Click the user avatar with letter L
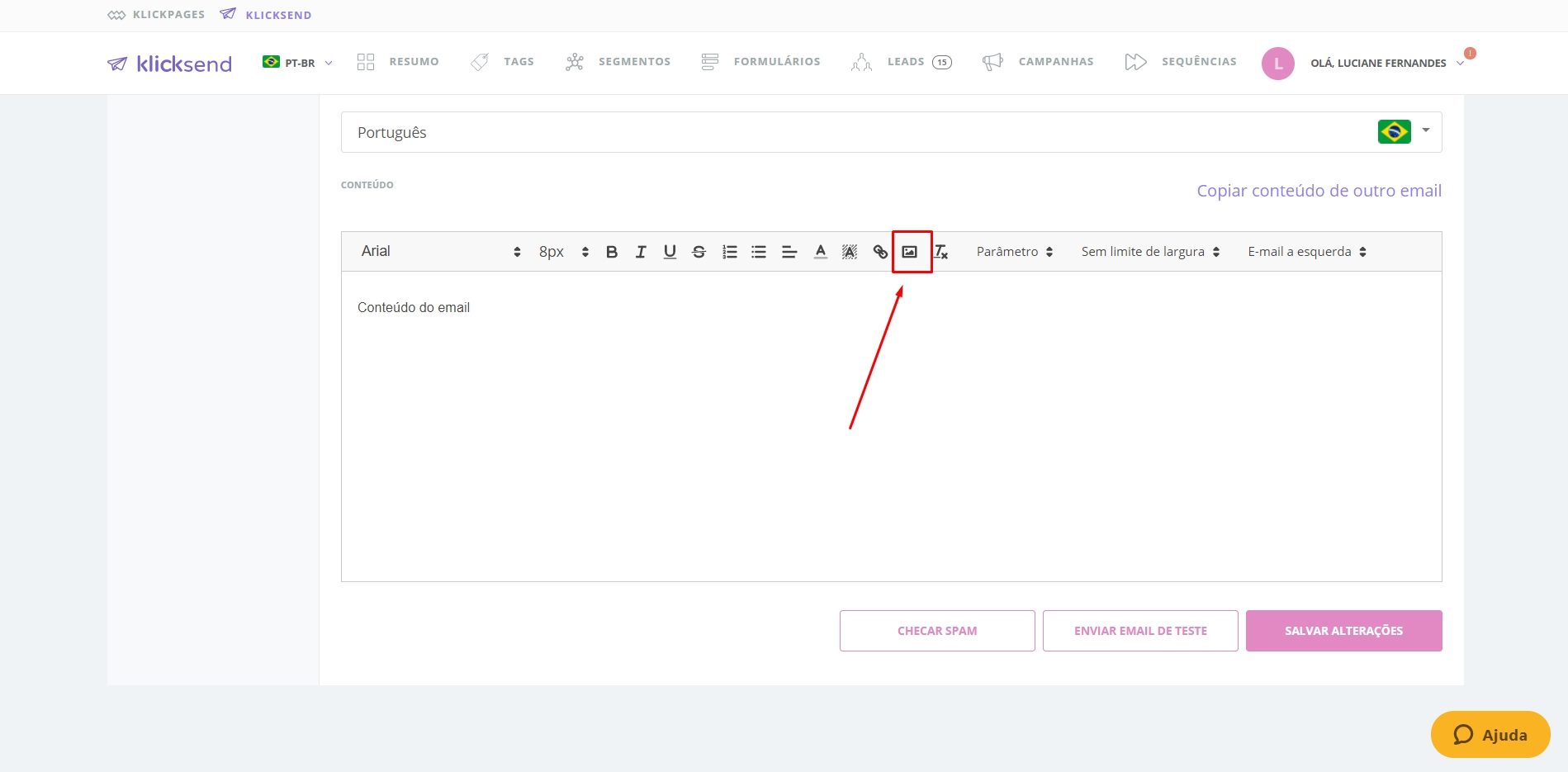This screenshot has height=772, width=1568. tap(1277, 64)
